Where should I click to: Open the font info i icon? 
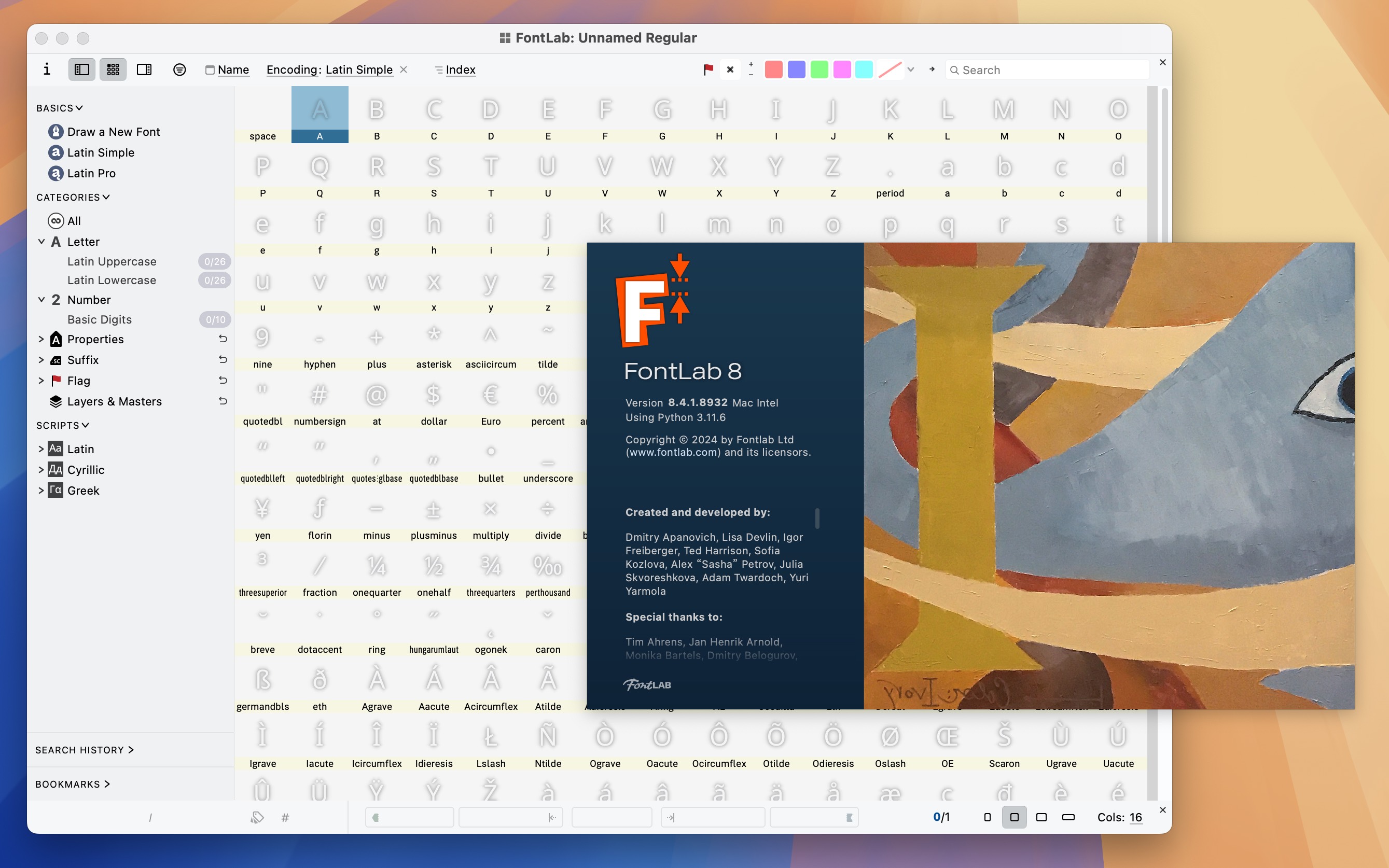47,69
